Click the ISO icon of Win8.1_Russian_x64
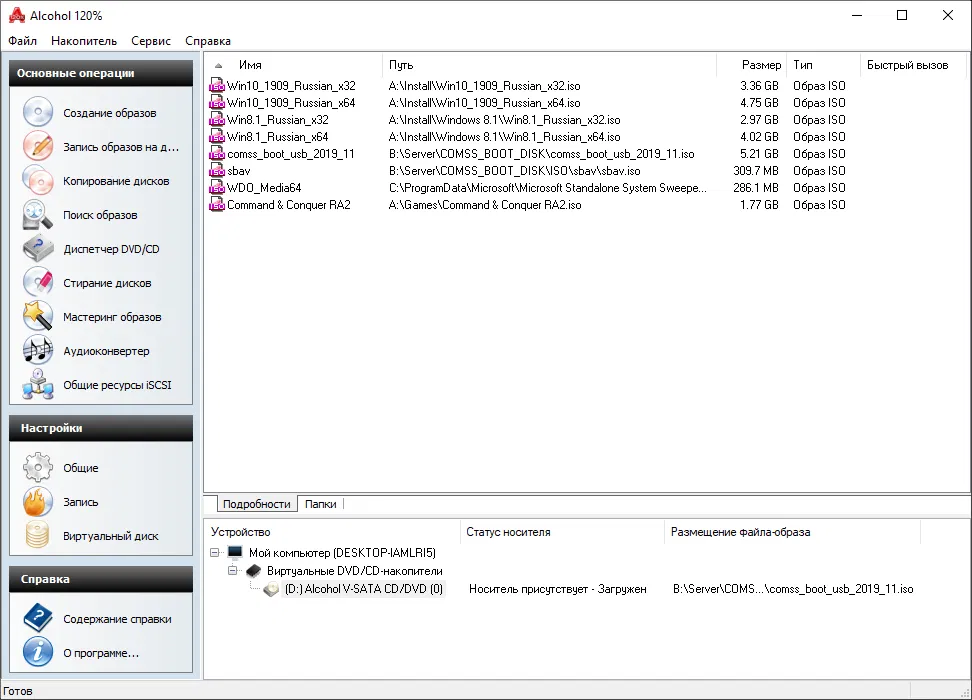The image size is (972, 700). coord(216,136)
